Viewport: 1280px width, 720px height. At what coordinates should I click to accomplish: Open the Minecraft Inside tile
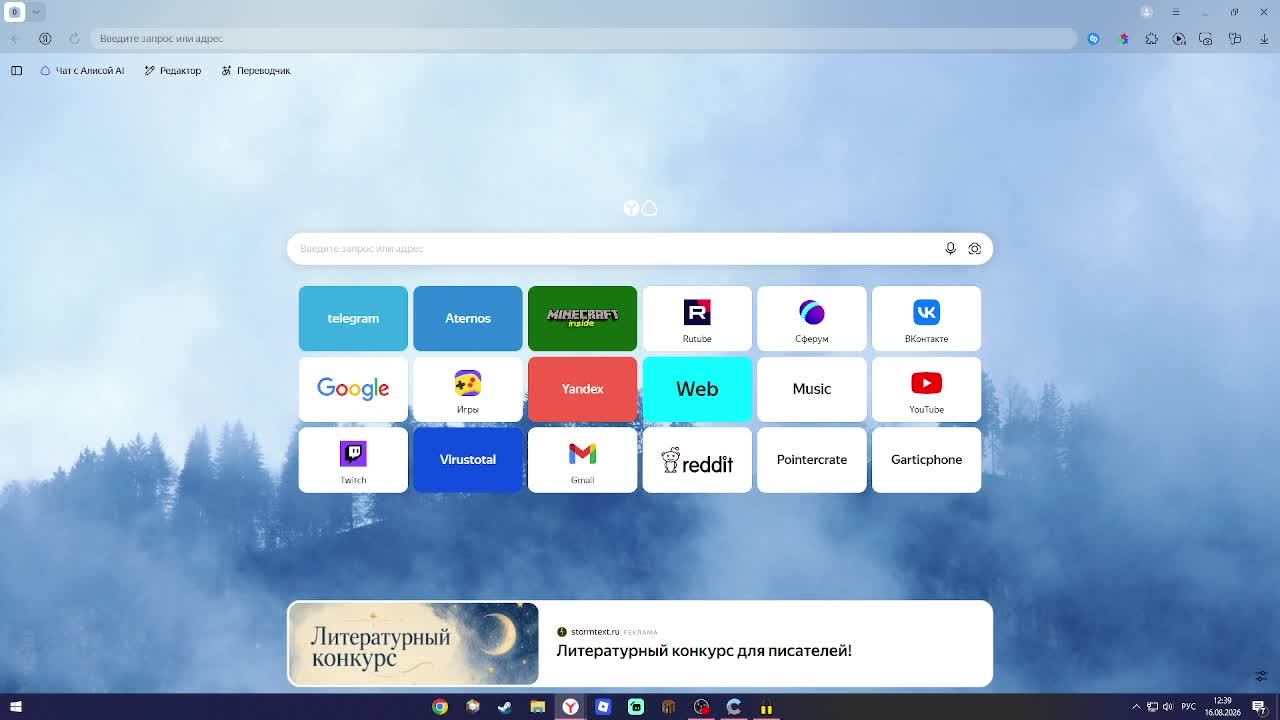coord(582,319)
